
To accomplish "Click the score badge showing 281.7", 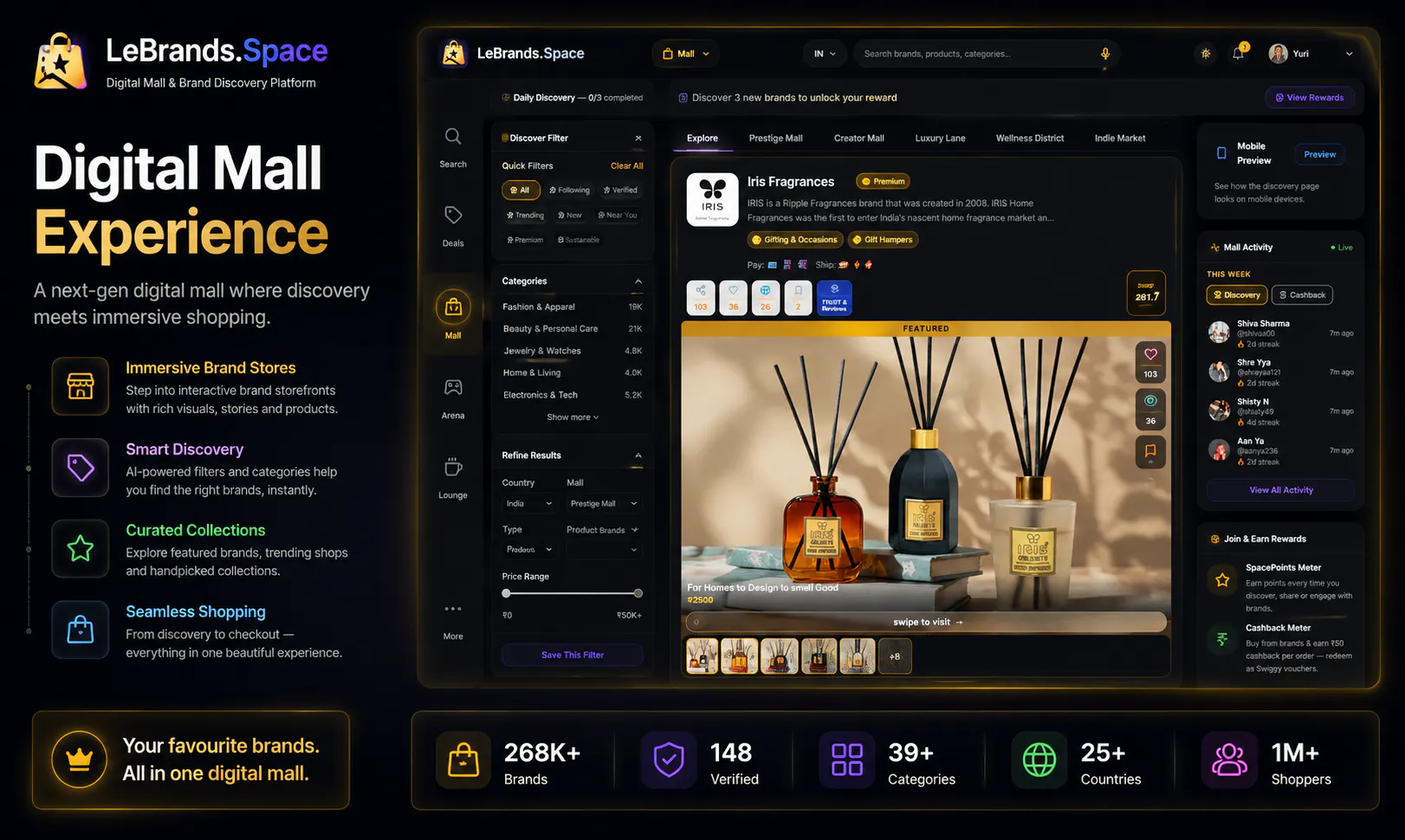I will 1147,292.
